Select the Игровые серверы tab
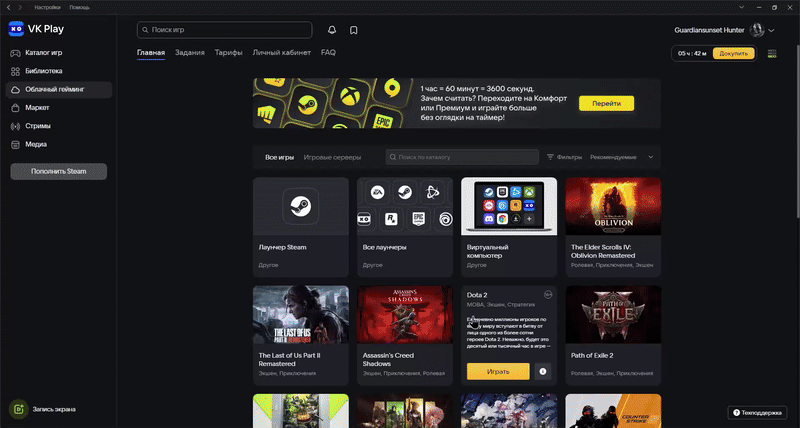Screen dimensions: 800x428 pyautogui.click(x=332, y=157)
